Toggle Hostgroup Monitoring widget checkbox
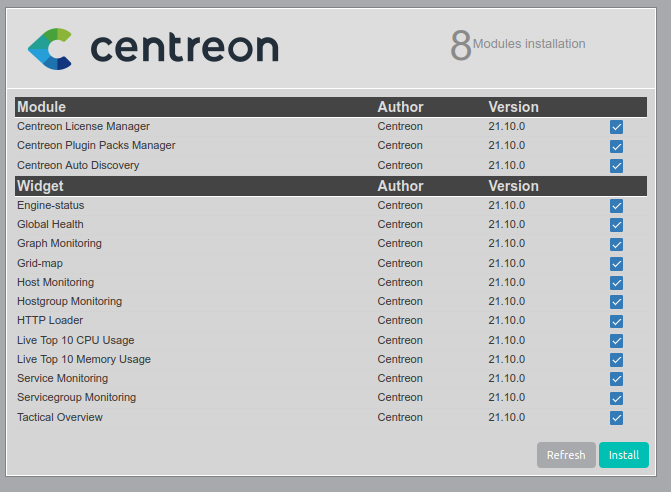The height and width of the screenshot is (492, 671). tap(616, 302)
